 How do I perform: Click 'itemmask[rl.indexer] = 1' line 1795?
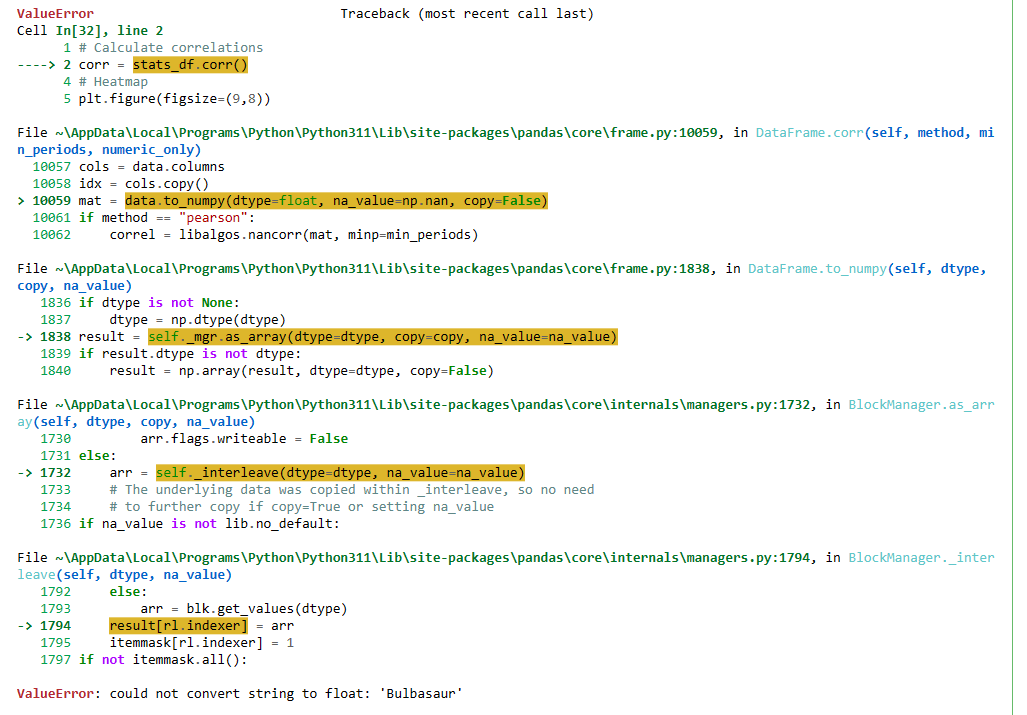point(202,644)
